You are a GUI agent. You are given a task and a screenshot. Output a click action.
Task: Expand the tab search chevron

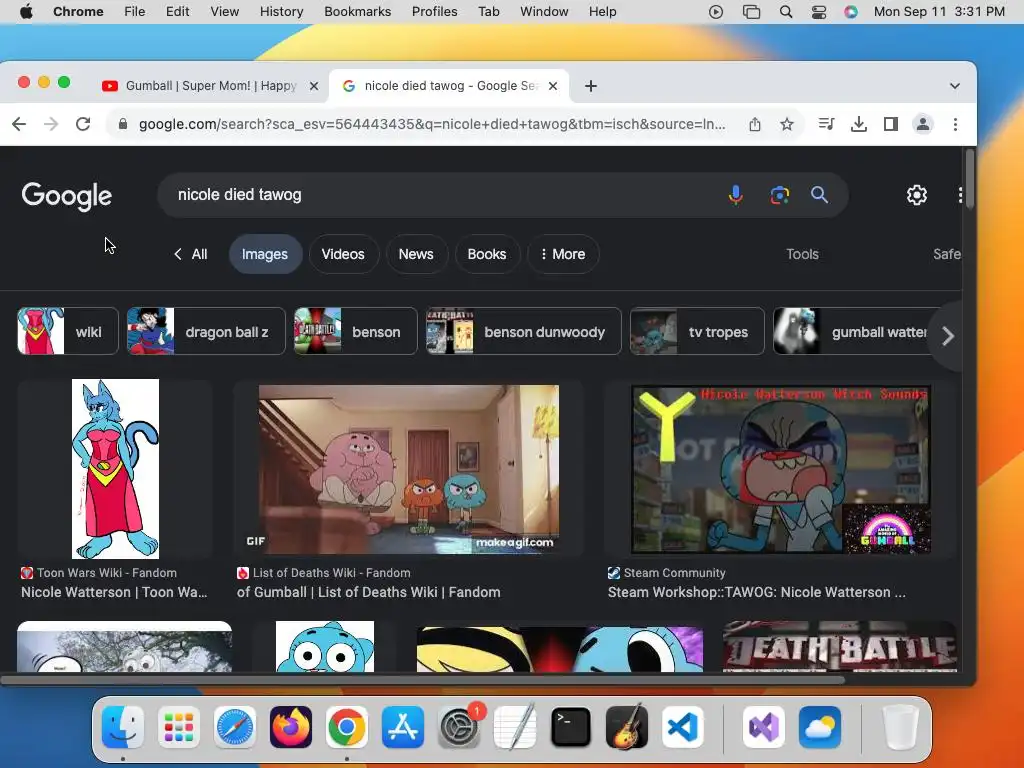[x=955, y=86]
